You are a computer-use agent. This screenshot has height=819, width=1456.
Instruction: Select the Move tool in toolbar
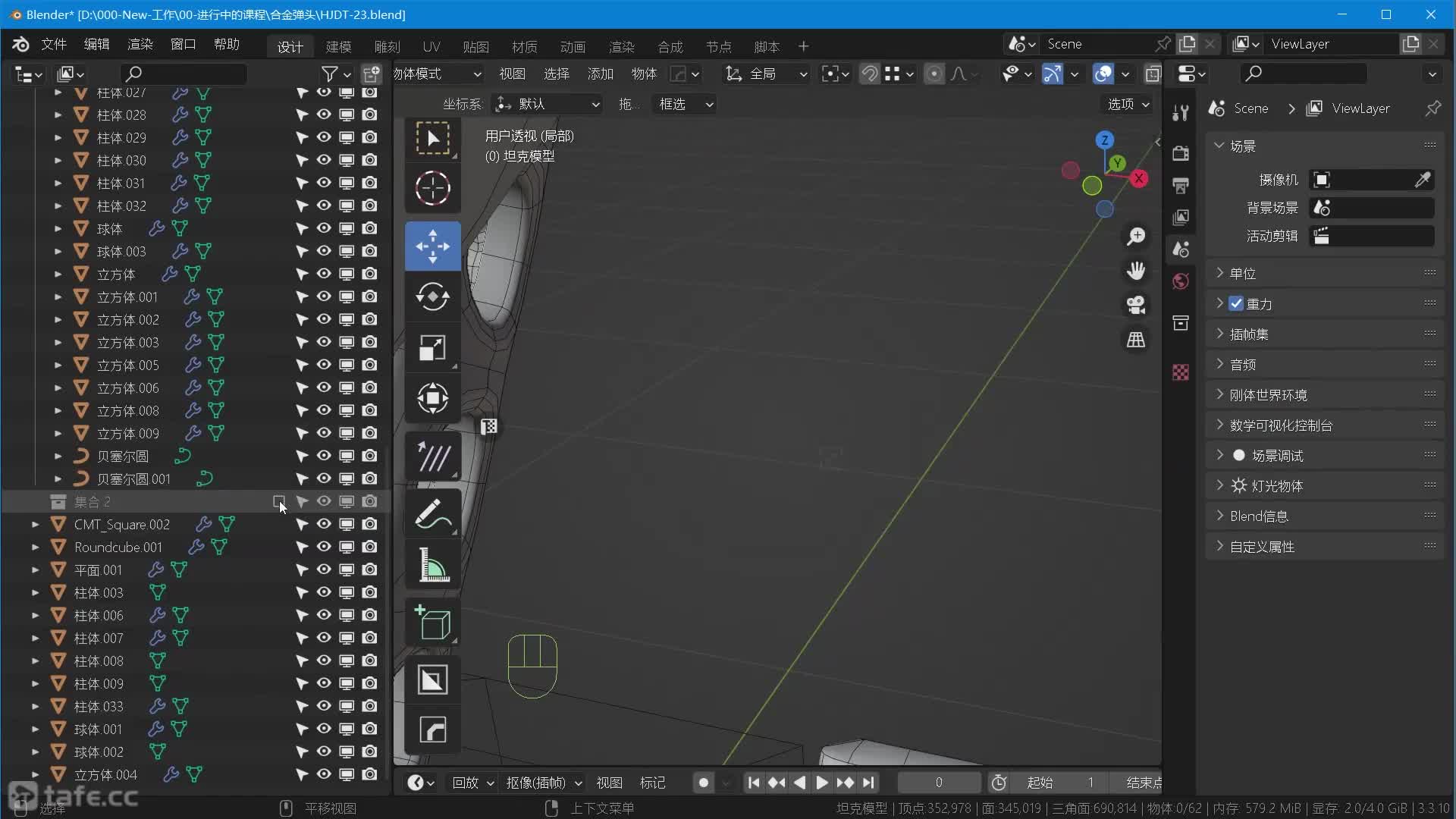(x=432, y=246)
